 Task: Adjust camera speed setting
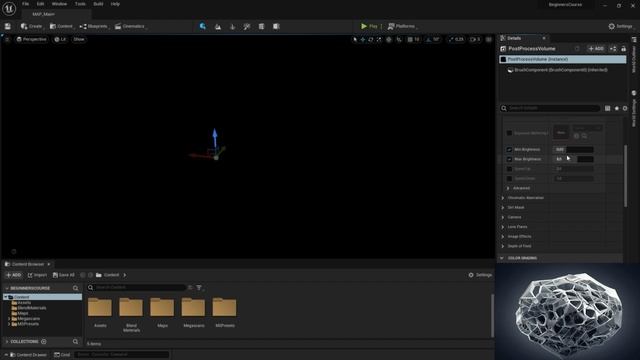[x=475, y=40]
